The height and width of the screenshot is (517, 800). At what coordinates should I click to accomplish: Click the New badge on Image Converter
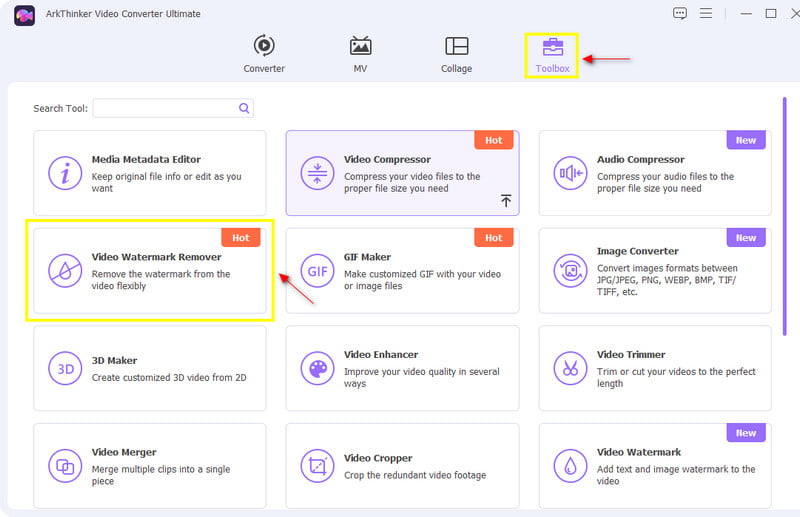(746, 237)
